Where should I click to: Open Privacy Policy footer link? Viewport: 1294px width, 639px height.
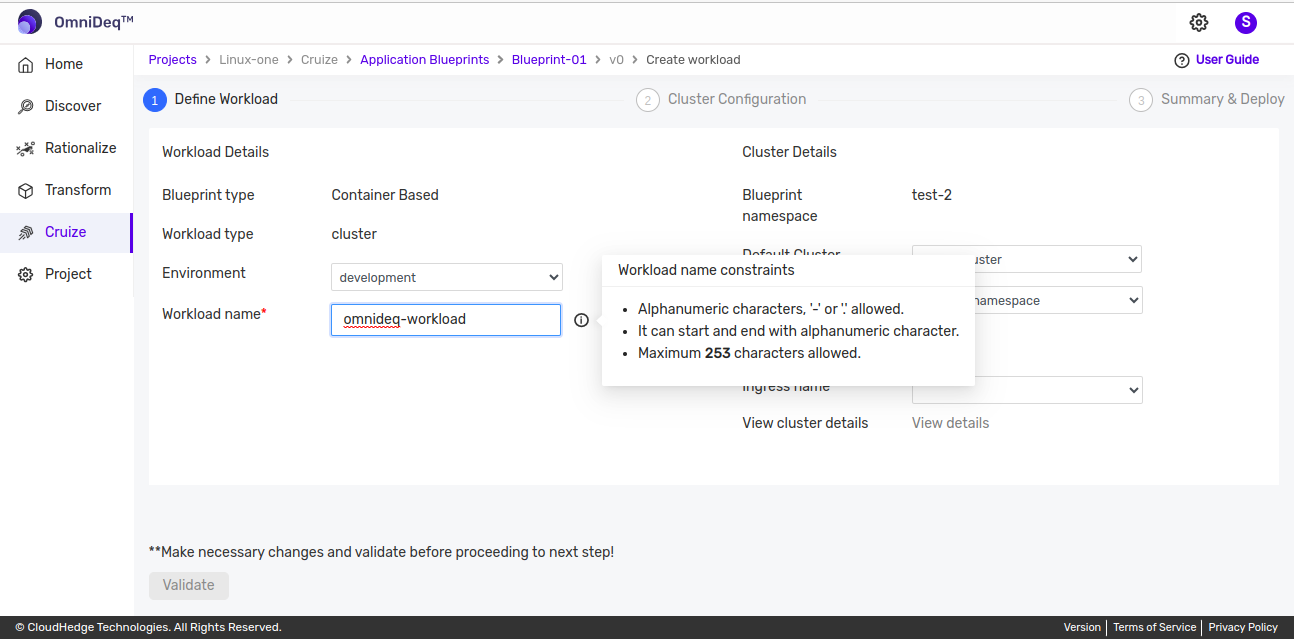[1243, 627]
